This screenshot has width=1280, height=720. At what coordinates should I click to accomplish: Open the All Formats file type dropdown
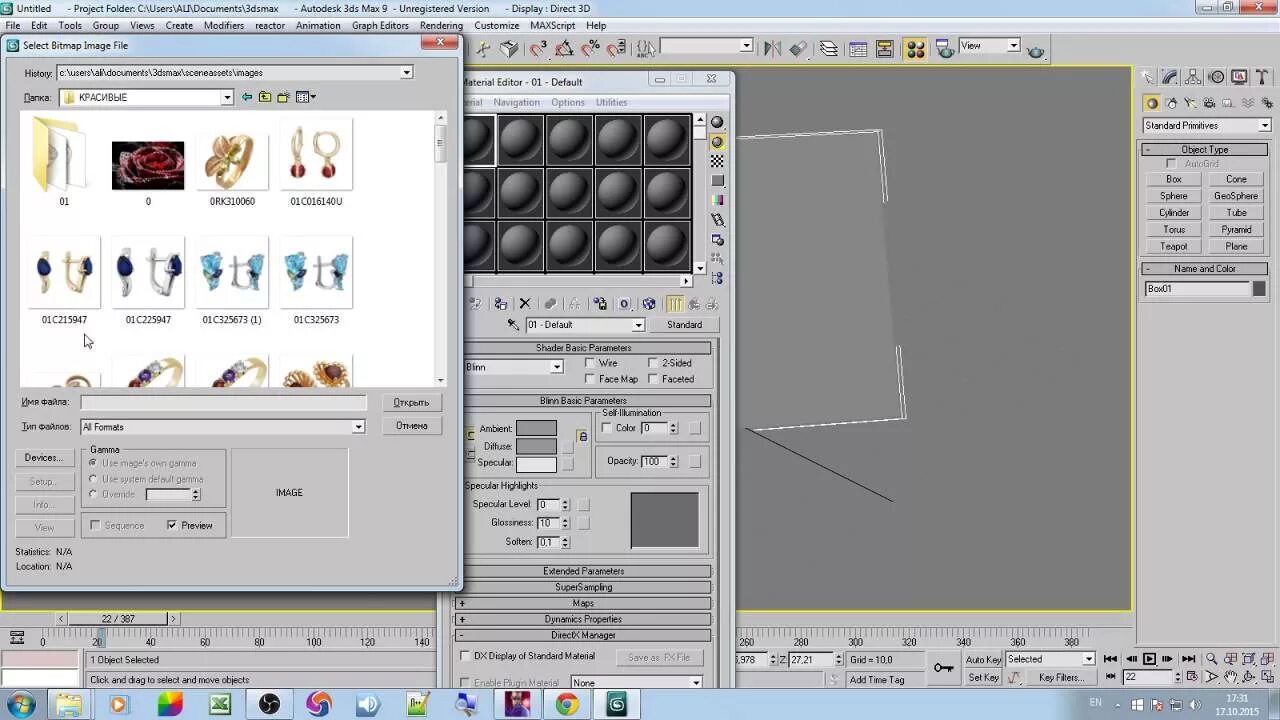(358, 427)
